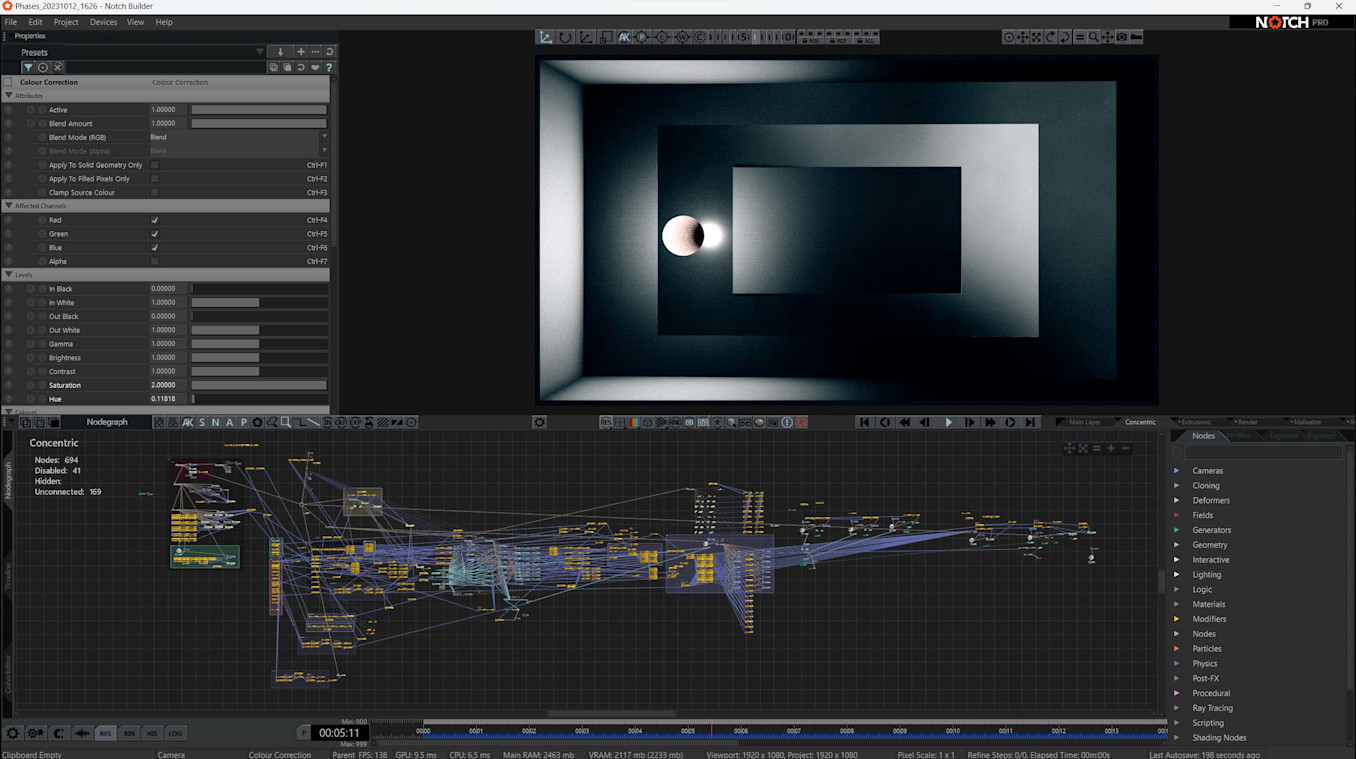The width and height of the screenshot is (1356, 759).
Task: Uncheck the Red affected channel checkbox
Action: point(155,220)
